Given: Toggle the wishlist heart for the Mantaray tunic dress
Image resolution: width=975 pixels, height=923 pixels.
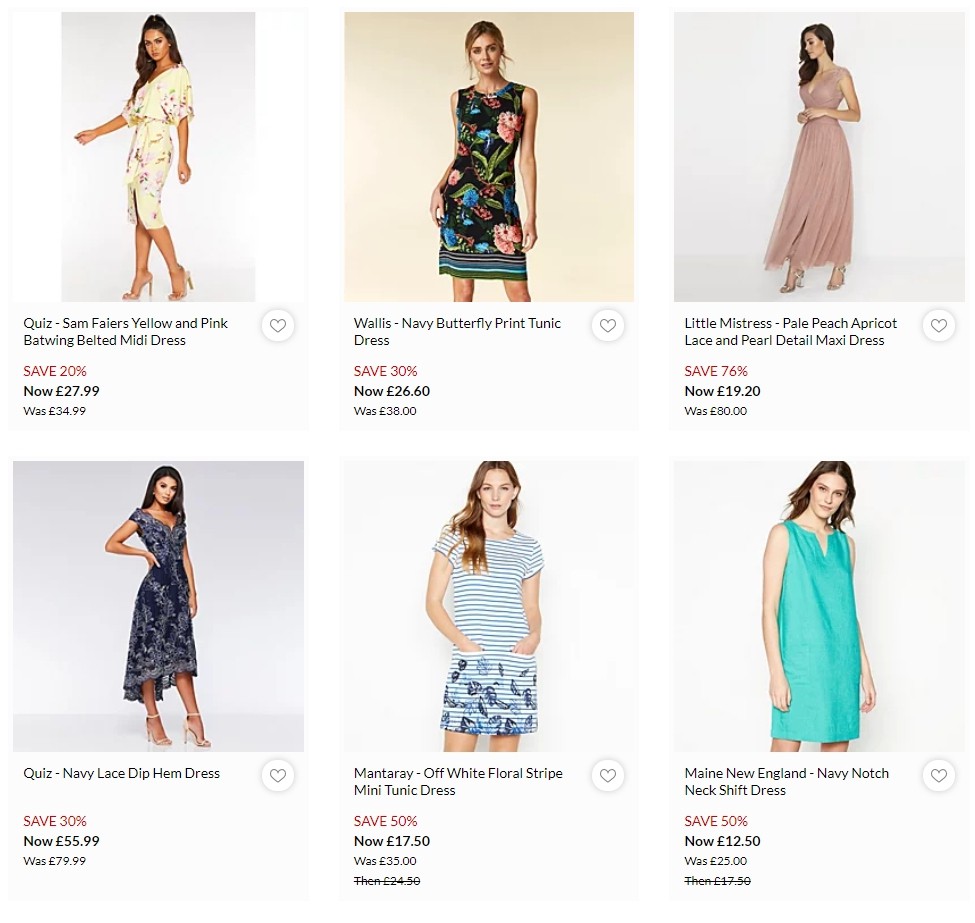Looking at the screenshot, I should tap(608, 775).
